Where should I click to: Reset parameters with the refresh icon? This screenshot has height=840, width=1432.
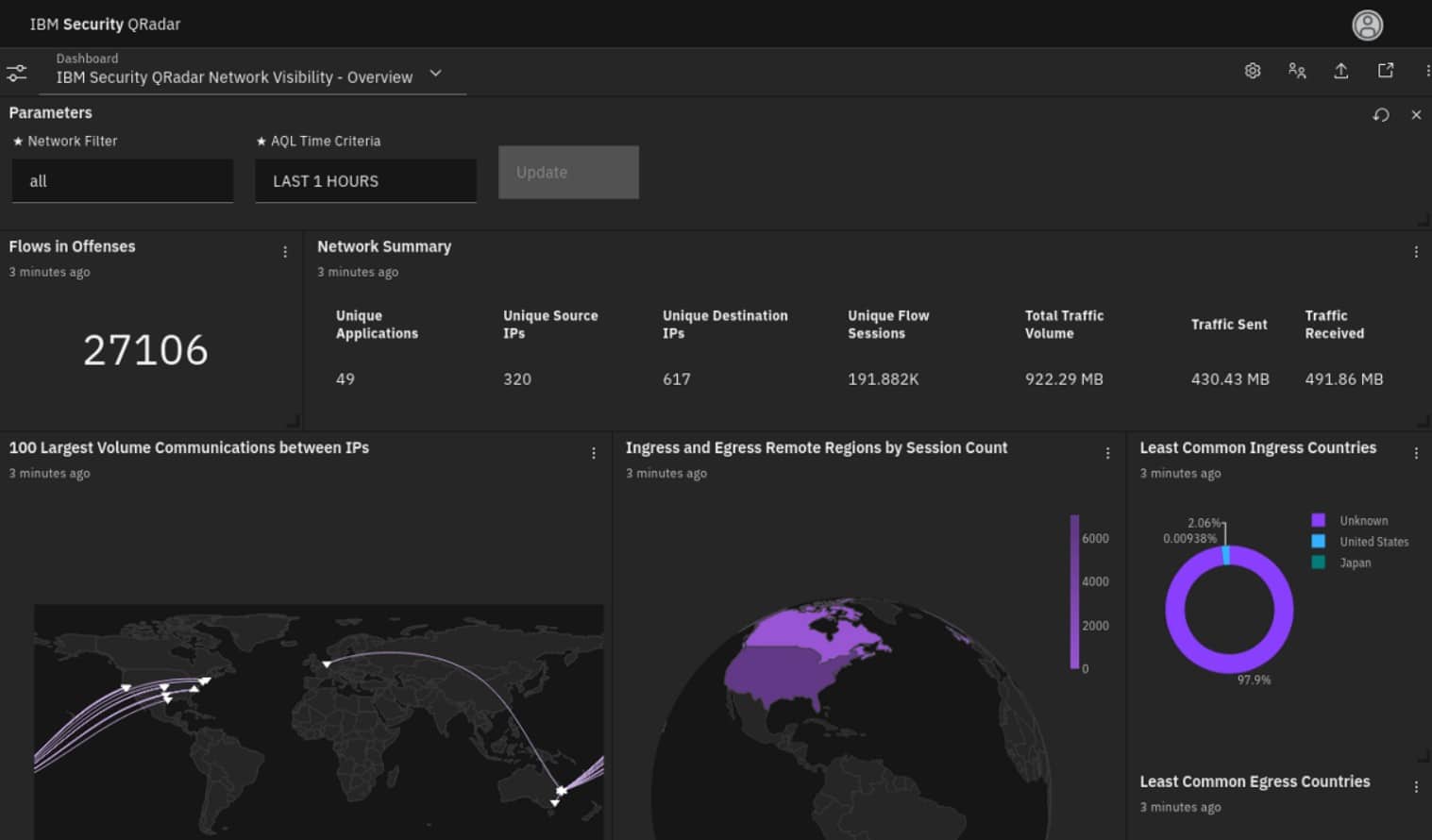[x=1381, y=115]
